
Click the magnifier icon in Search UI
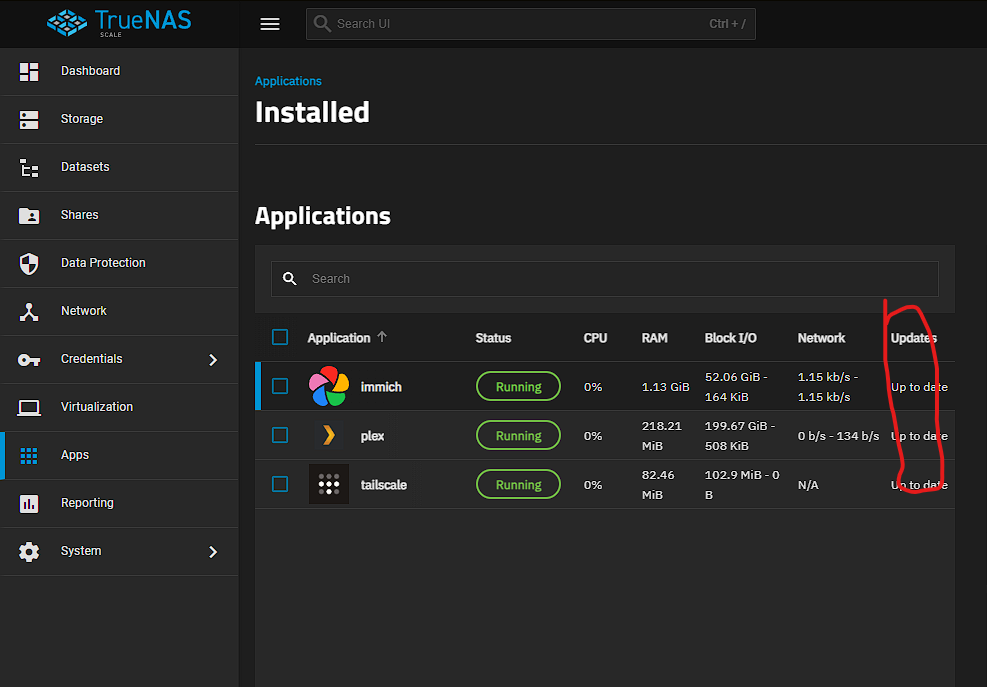[x=322, y=24]
